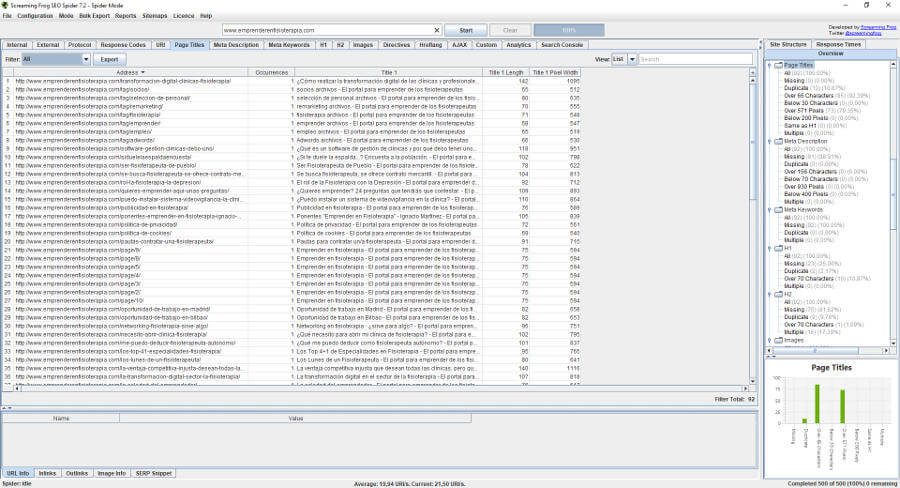The height and width of the screenshot is (488, 900).
Task: Click the Start crawl button
Action: [x=466, y=30]
